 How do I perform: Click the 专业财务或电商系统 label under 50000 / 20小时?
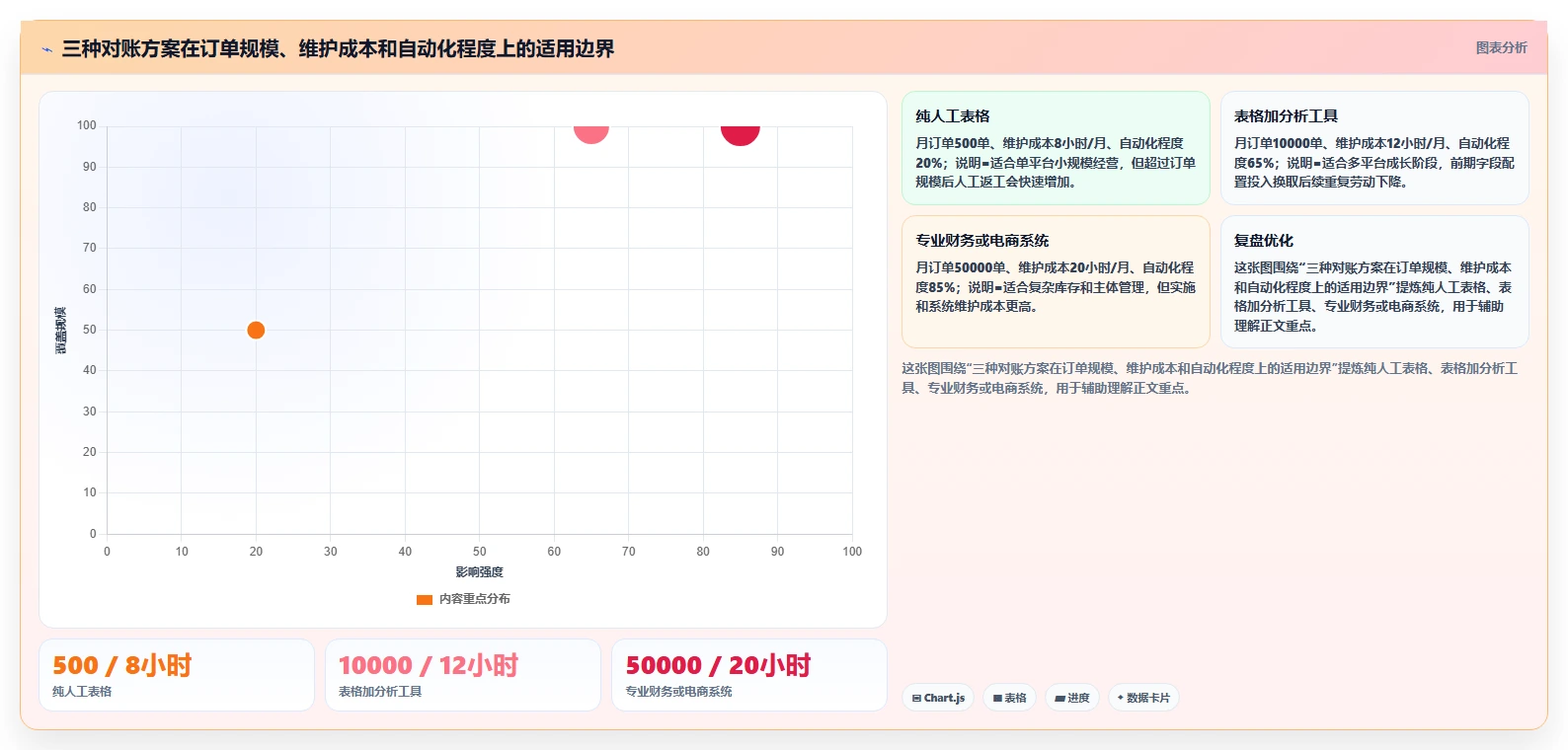(678, 692)
